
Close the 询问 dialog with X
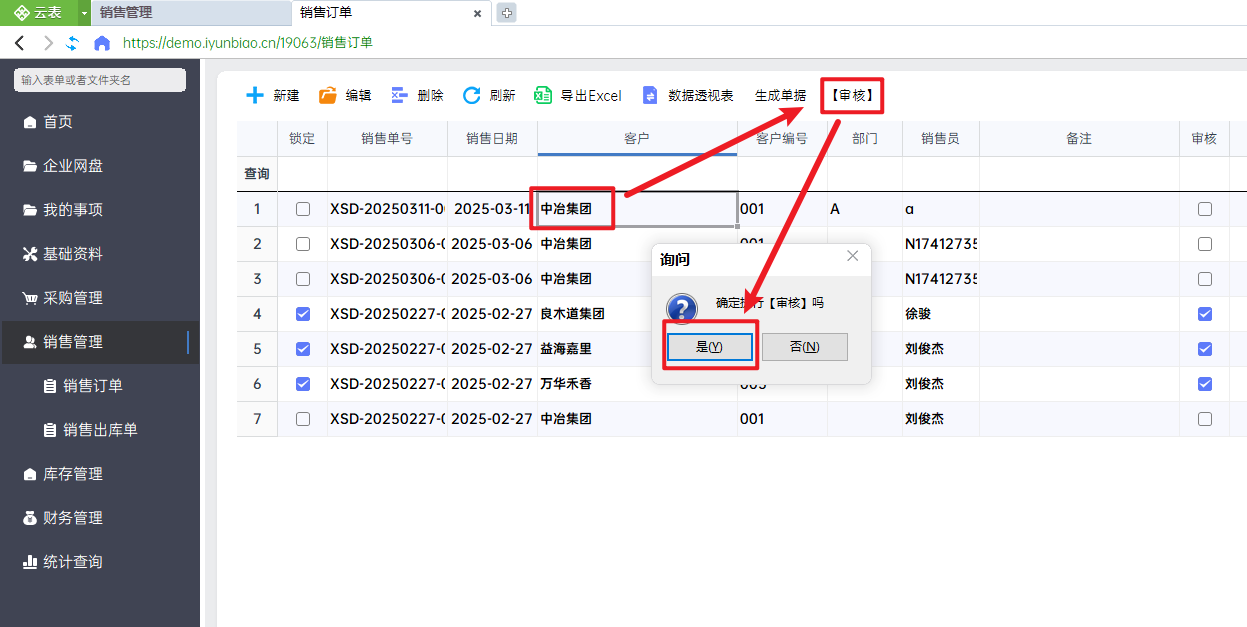click(x=852, y=256)
